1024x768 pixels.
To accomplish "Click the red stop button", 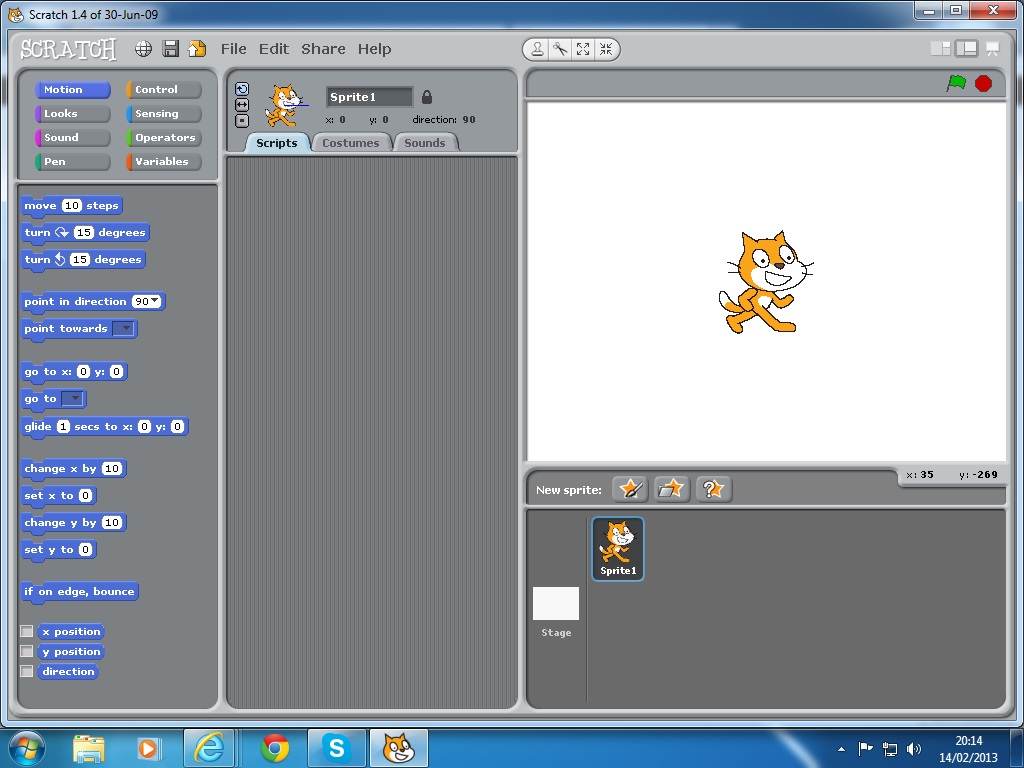I will [983, 83].
